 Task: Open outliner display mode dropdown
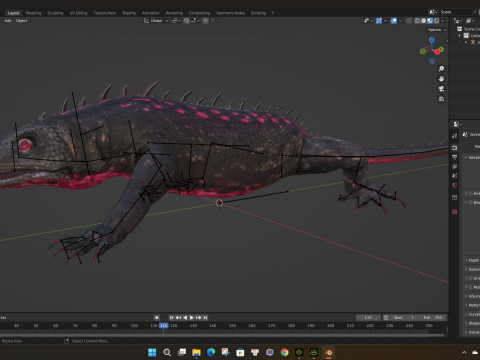pos(469,21)
